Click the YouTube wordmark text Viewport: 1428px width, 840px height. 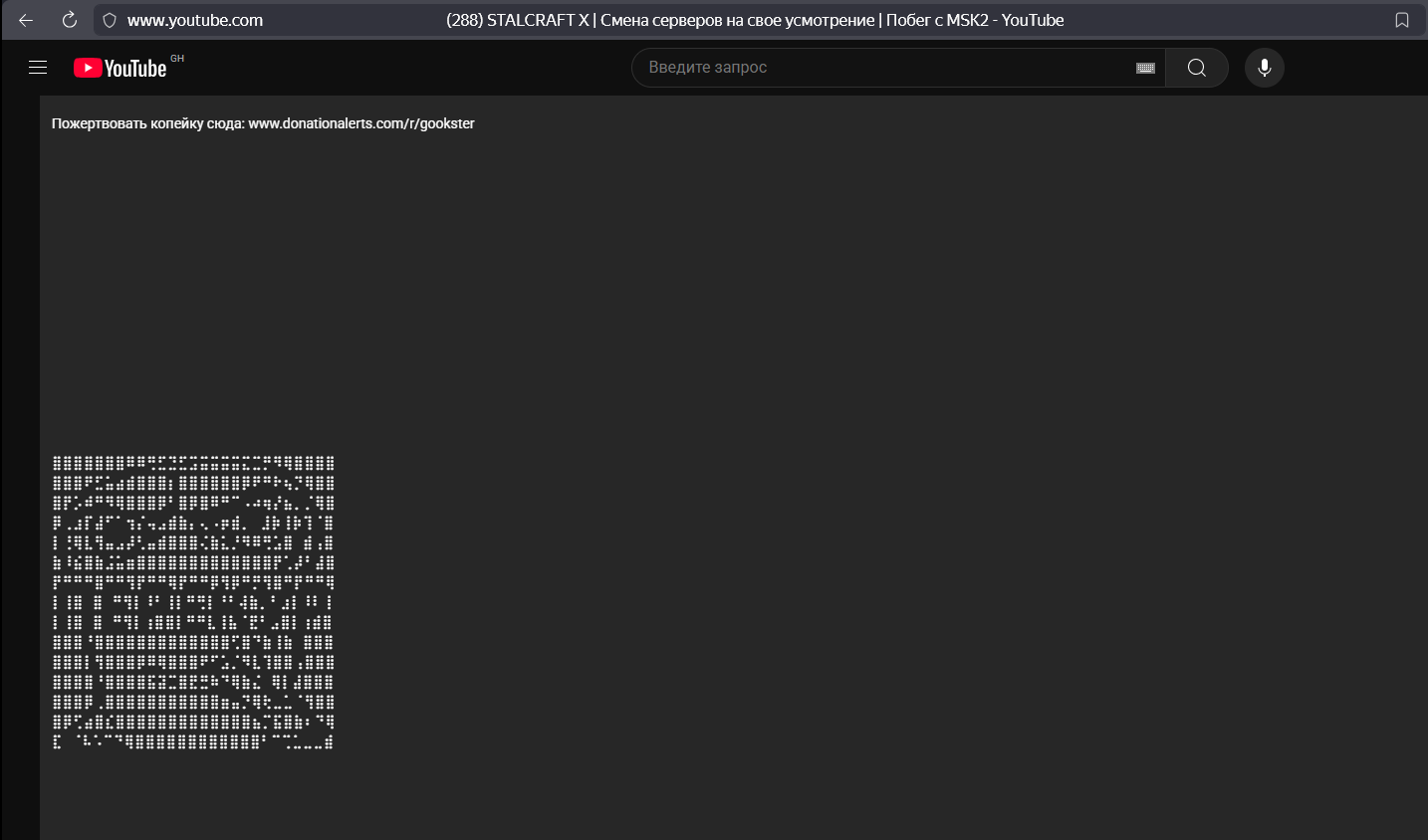pyautogui.click(x=135, y=69)
